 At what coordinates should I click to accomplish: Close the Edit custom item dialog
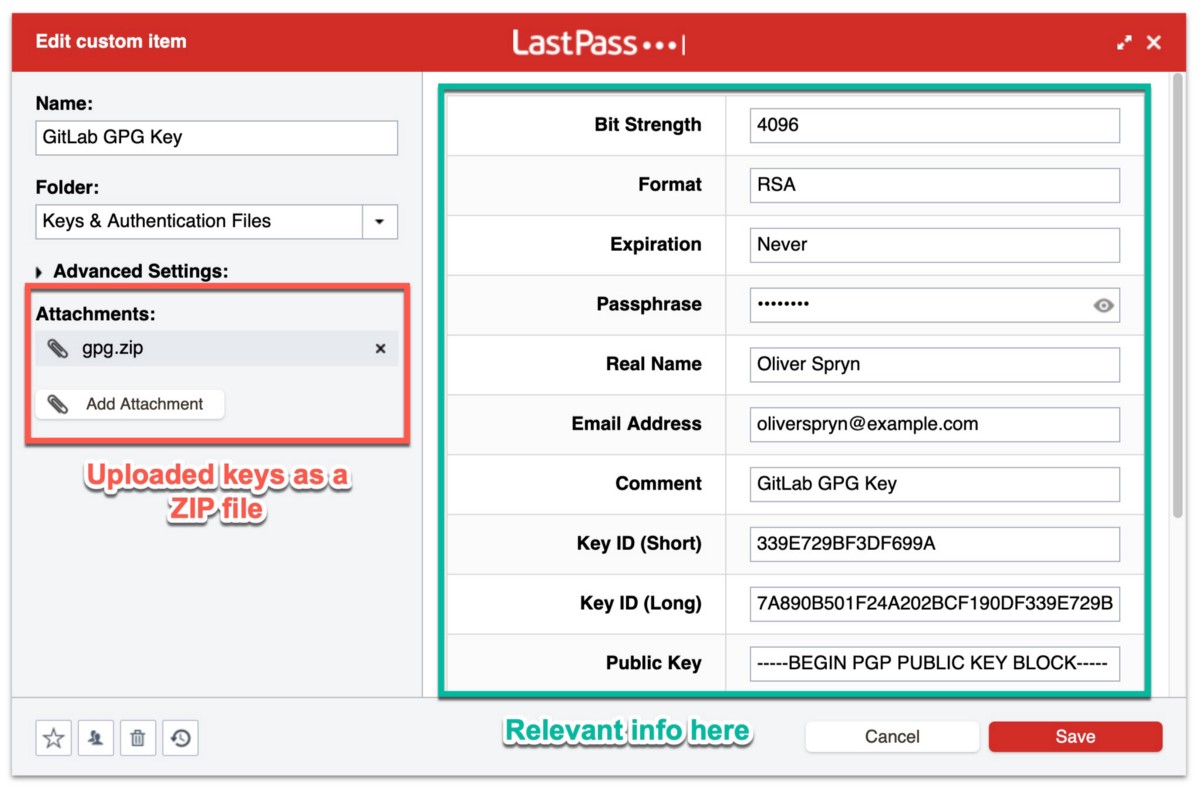(x=1154, y=42)
